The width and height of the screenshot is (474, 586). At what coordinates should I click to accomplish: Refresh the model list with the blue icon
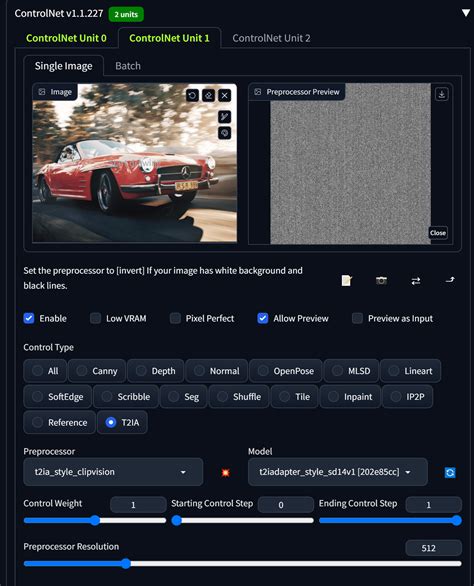[x=450, y=472]
